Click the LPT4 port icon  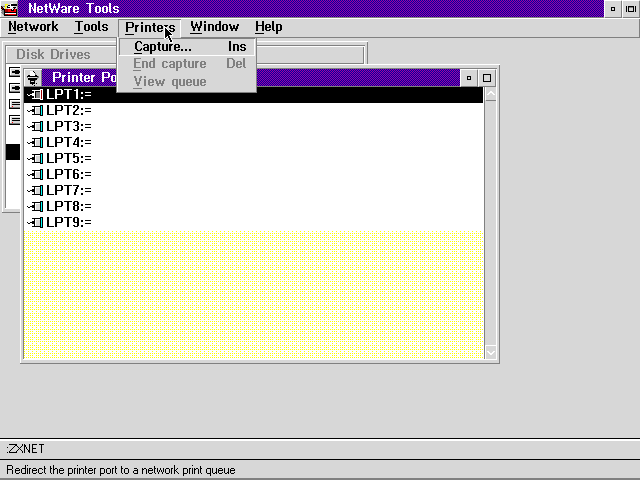[35, 142]
